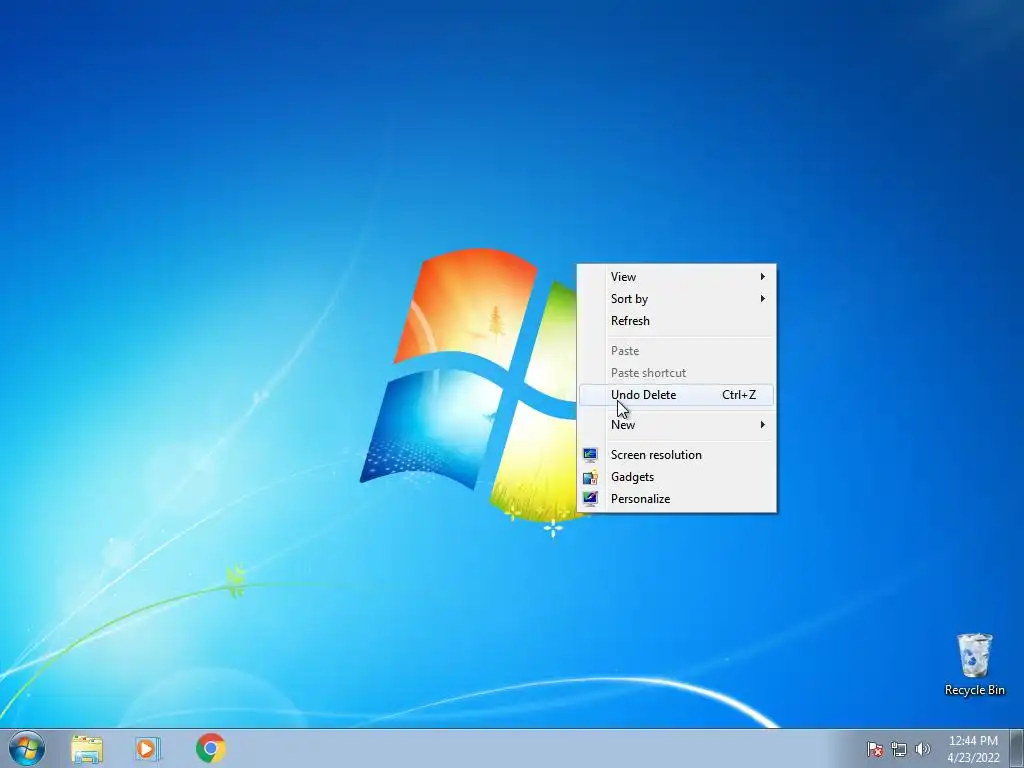Click the greyed-out Paste entry
The image size is (1024, 768).
pyautogui.click(x=677, y=351)
